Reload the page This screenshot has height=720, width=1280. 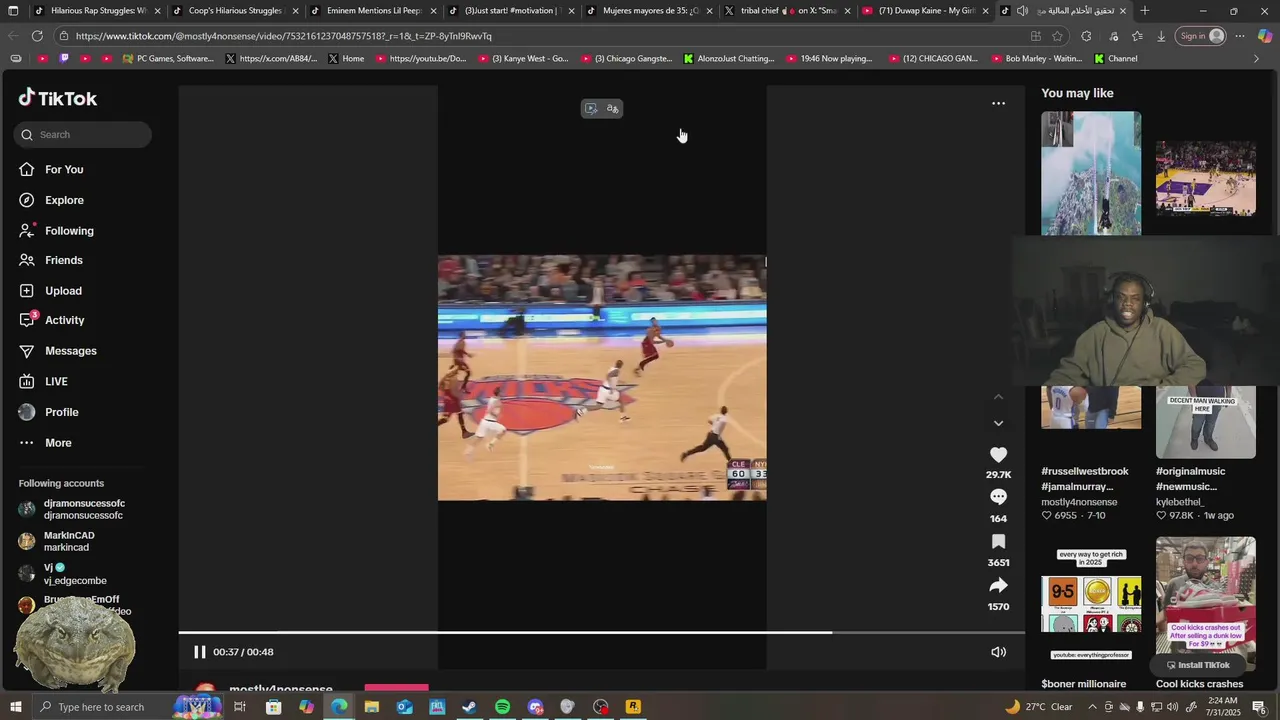(x=37, y=36)
